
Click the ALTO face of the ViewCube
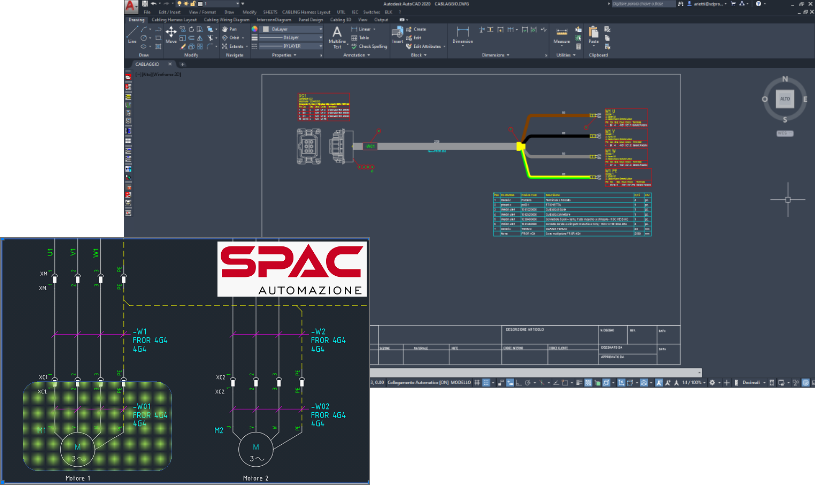pos(785,99)
